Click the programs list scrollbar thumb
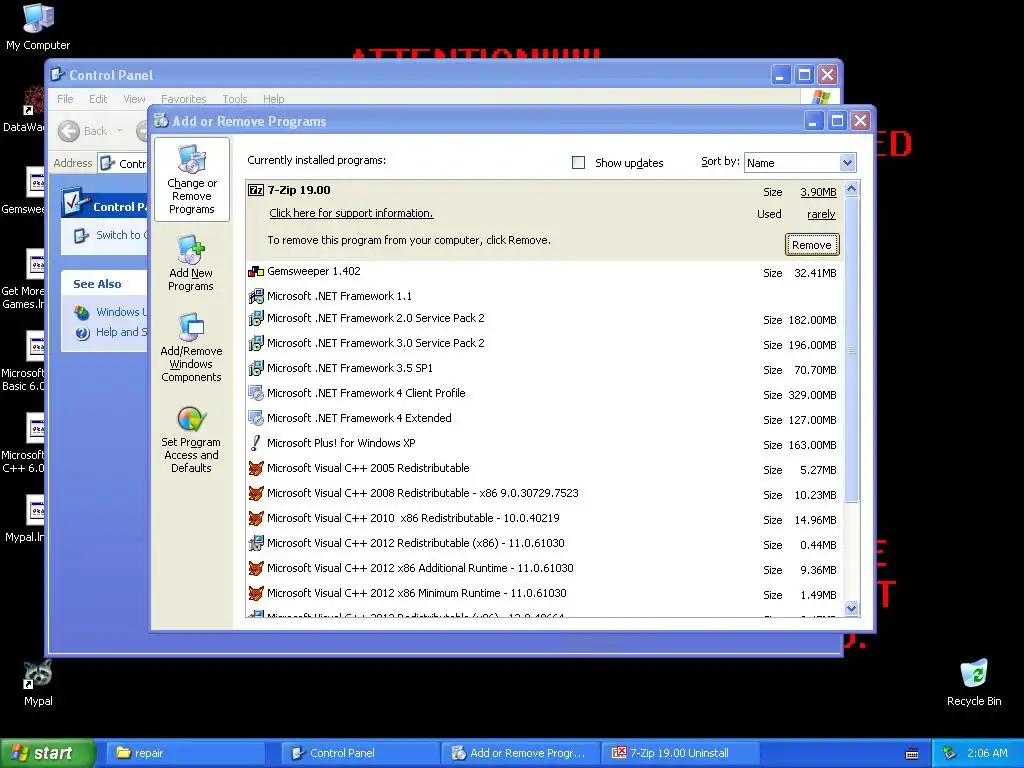This screenshot has height=768, width=1024. (851, 349)
